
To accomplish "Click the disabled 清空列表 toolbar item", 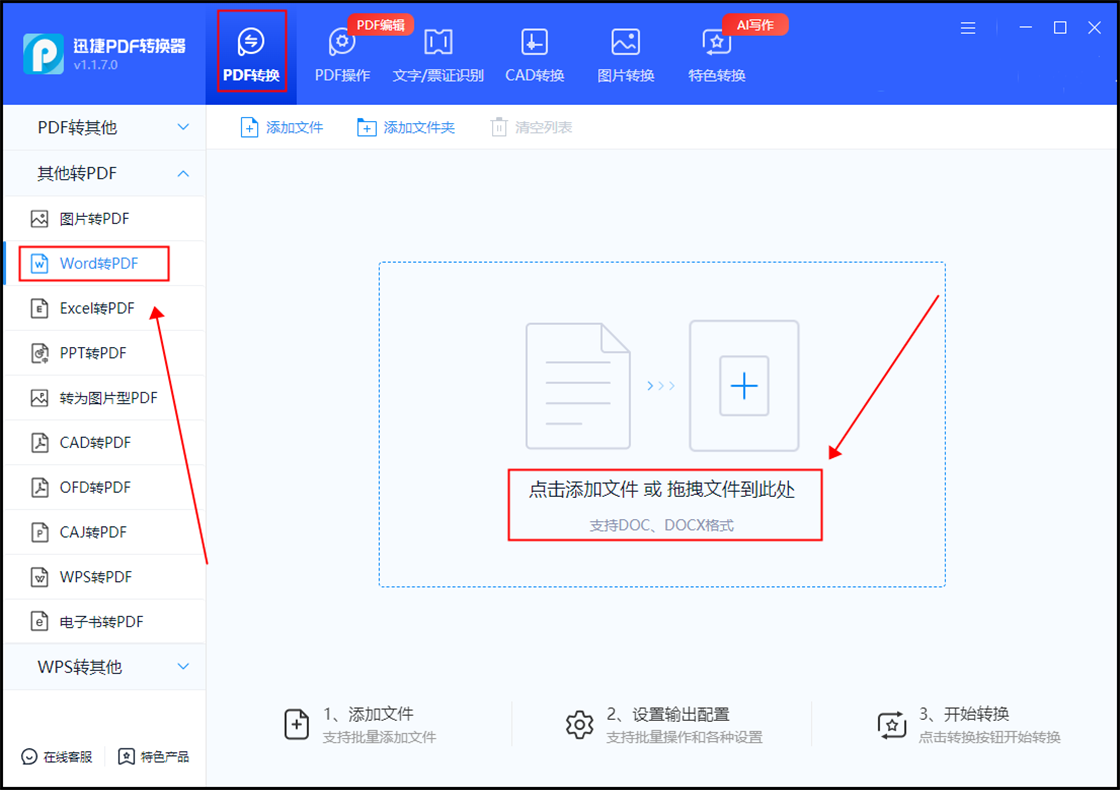I will coord(531,127).
